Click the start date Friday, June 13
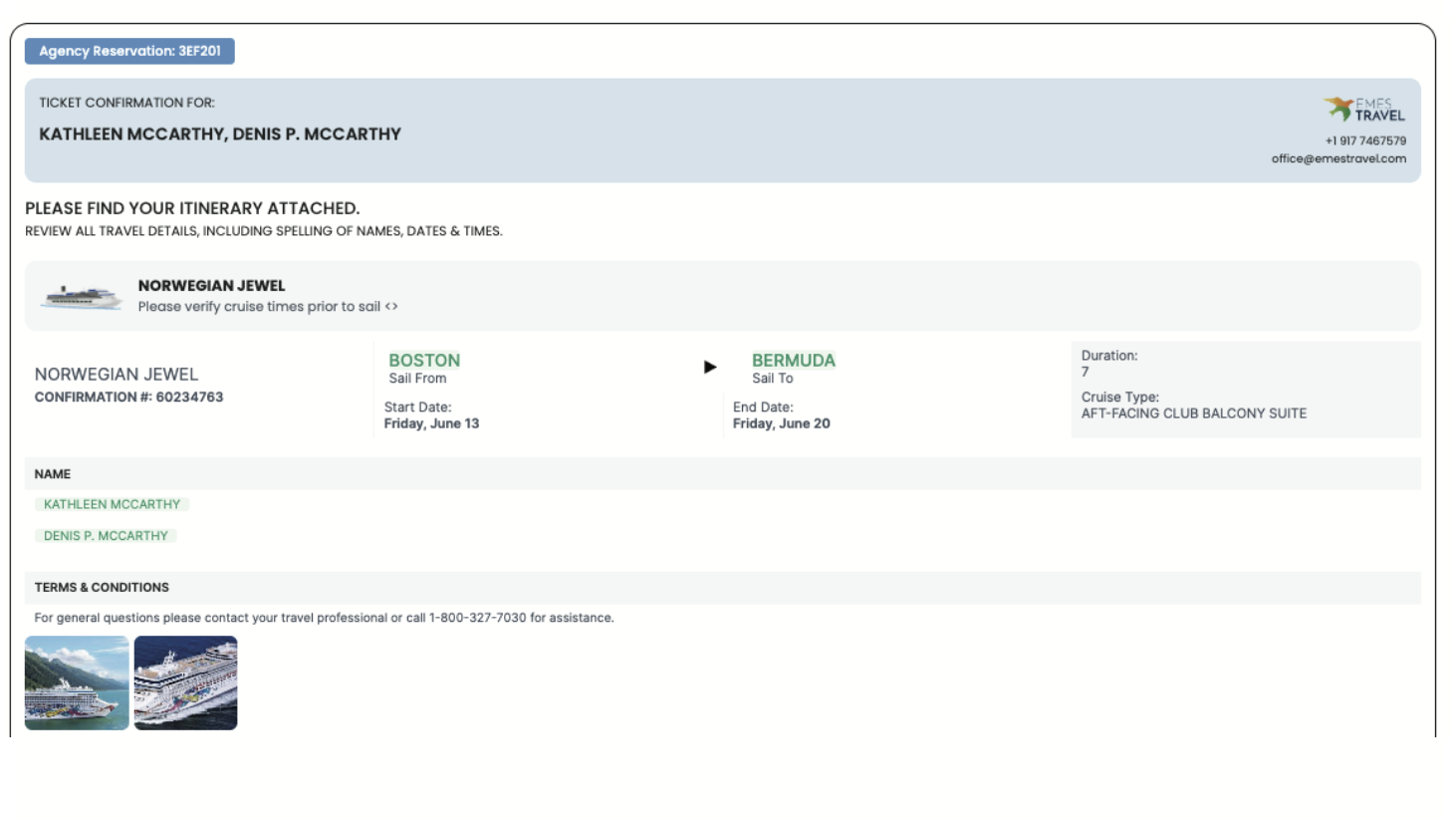This screenshot has height=819, width=1456. pyautogui.click(x=432, y=423)
